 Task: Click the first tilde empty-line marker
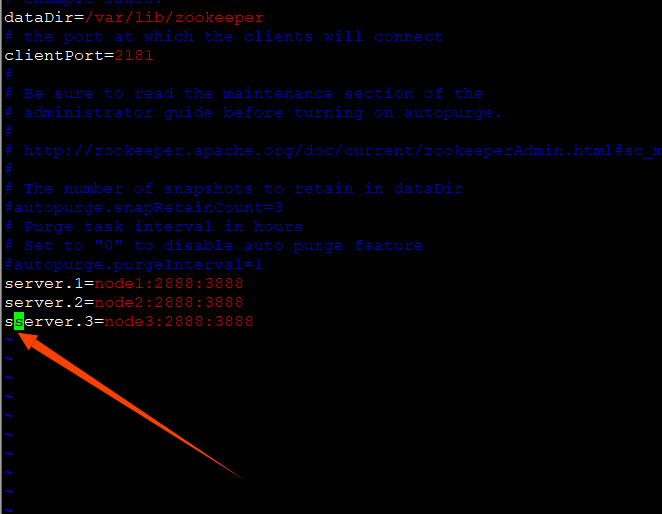(x=9, y=340)
